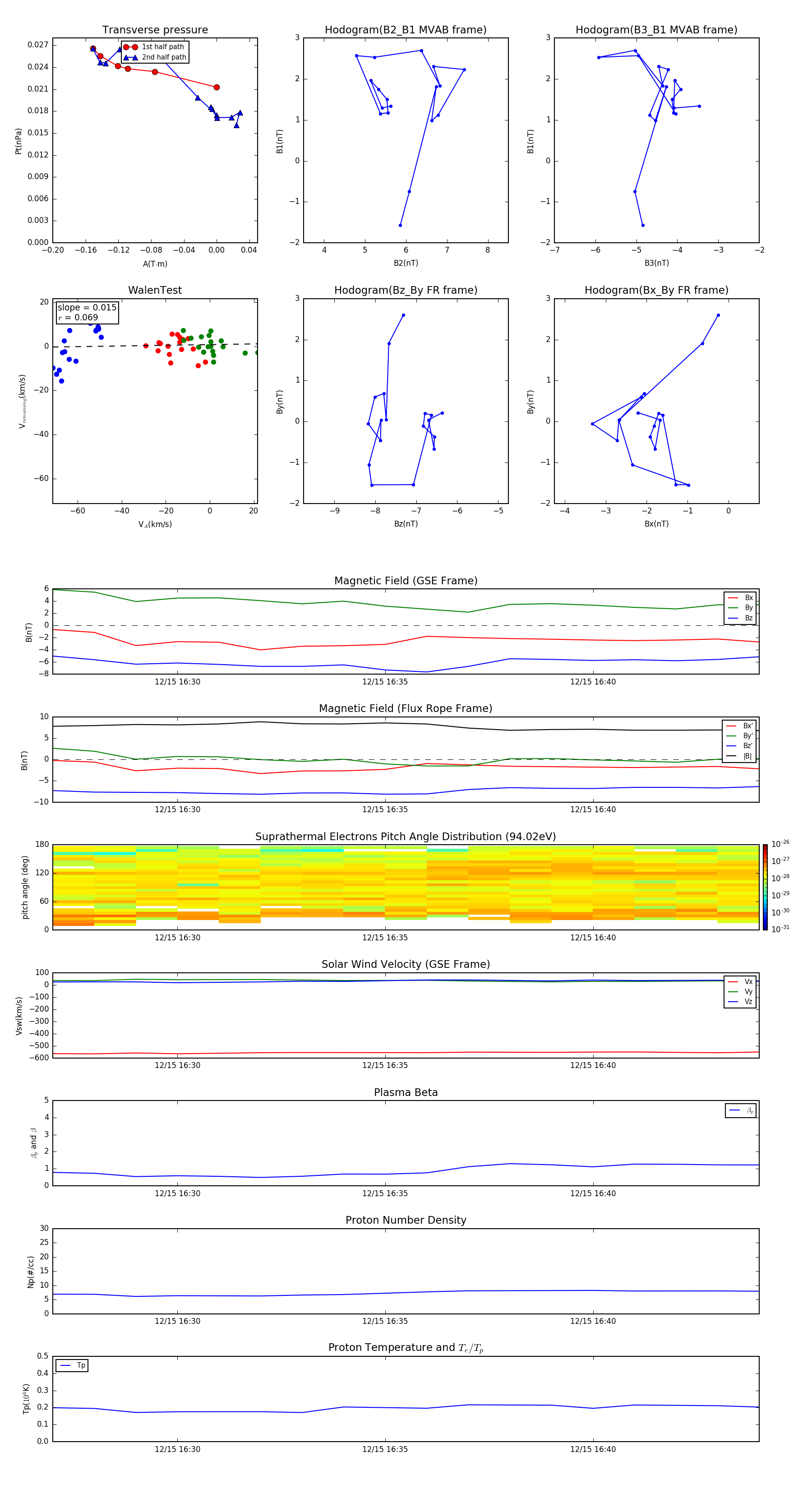Click the '1st half path' legend entry

tap(154, 47)
